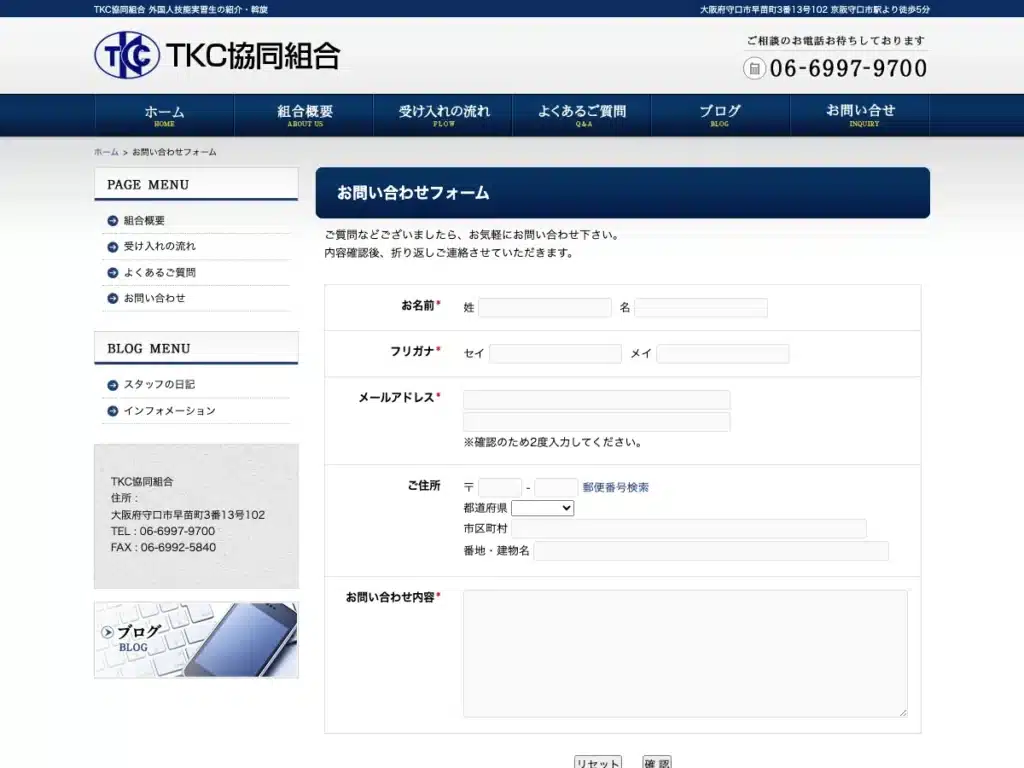The width and height of the screenshot is (1024, 768).
Task: Click the お問い合わせフォーム page title
Action: coord(413,193)
